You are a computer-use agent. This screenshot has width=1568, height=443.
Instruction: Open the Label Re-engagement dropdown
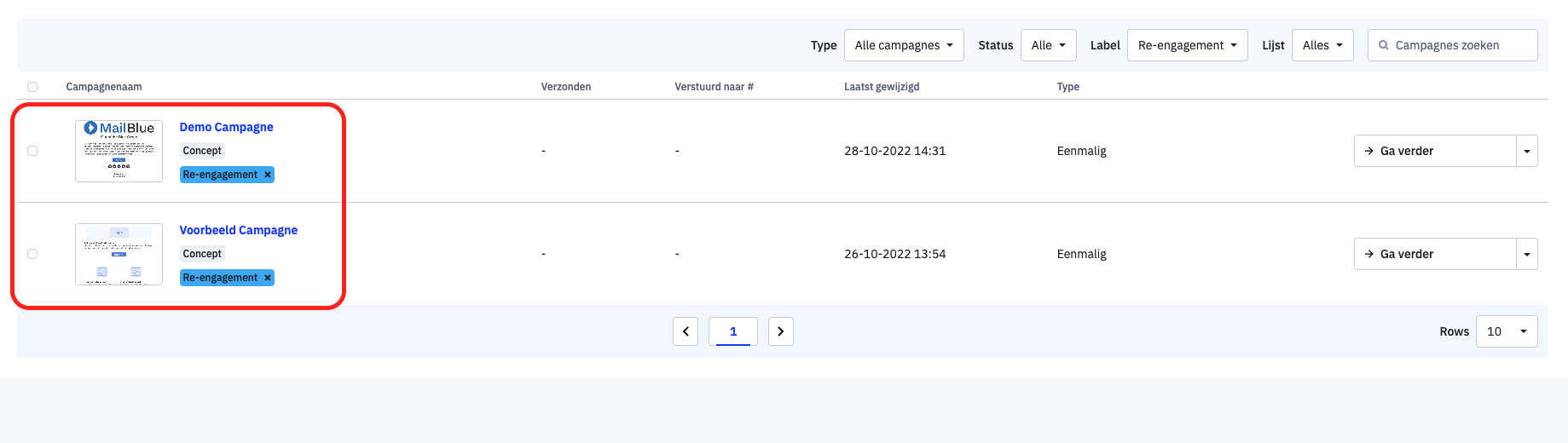pos(1187,45)
